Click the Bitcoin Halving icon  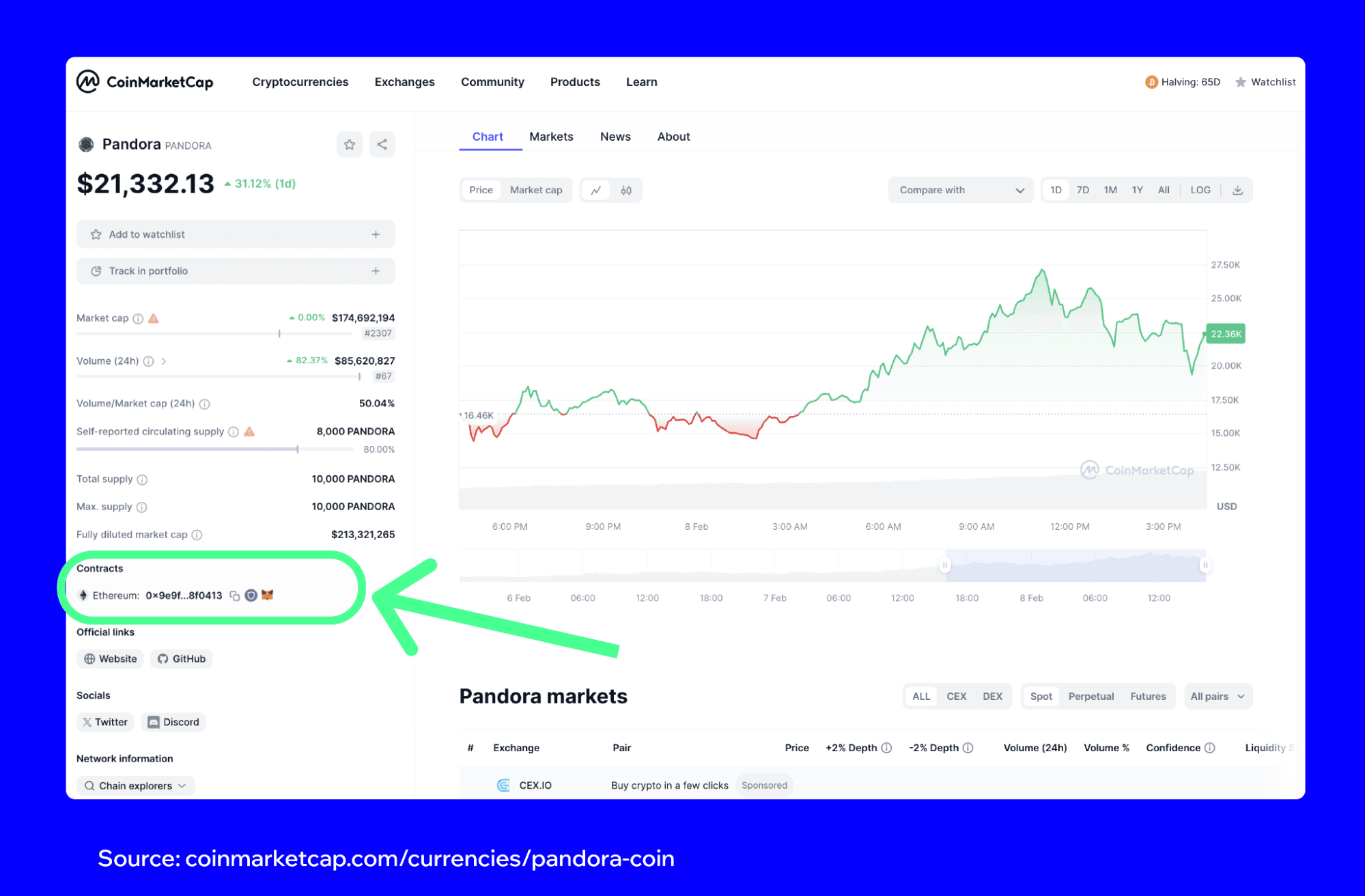1151,82
